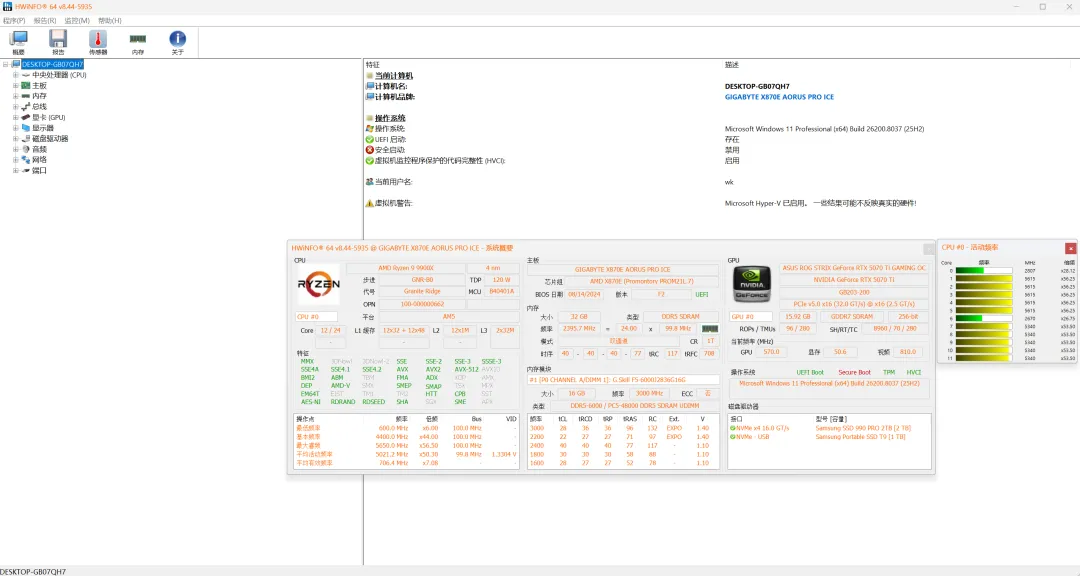
Task: Open the 概要 (Summary) toolbar icon
Action: (x=19, y=39)
